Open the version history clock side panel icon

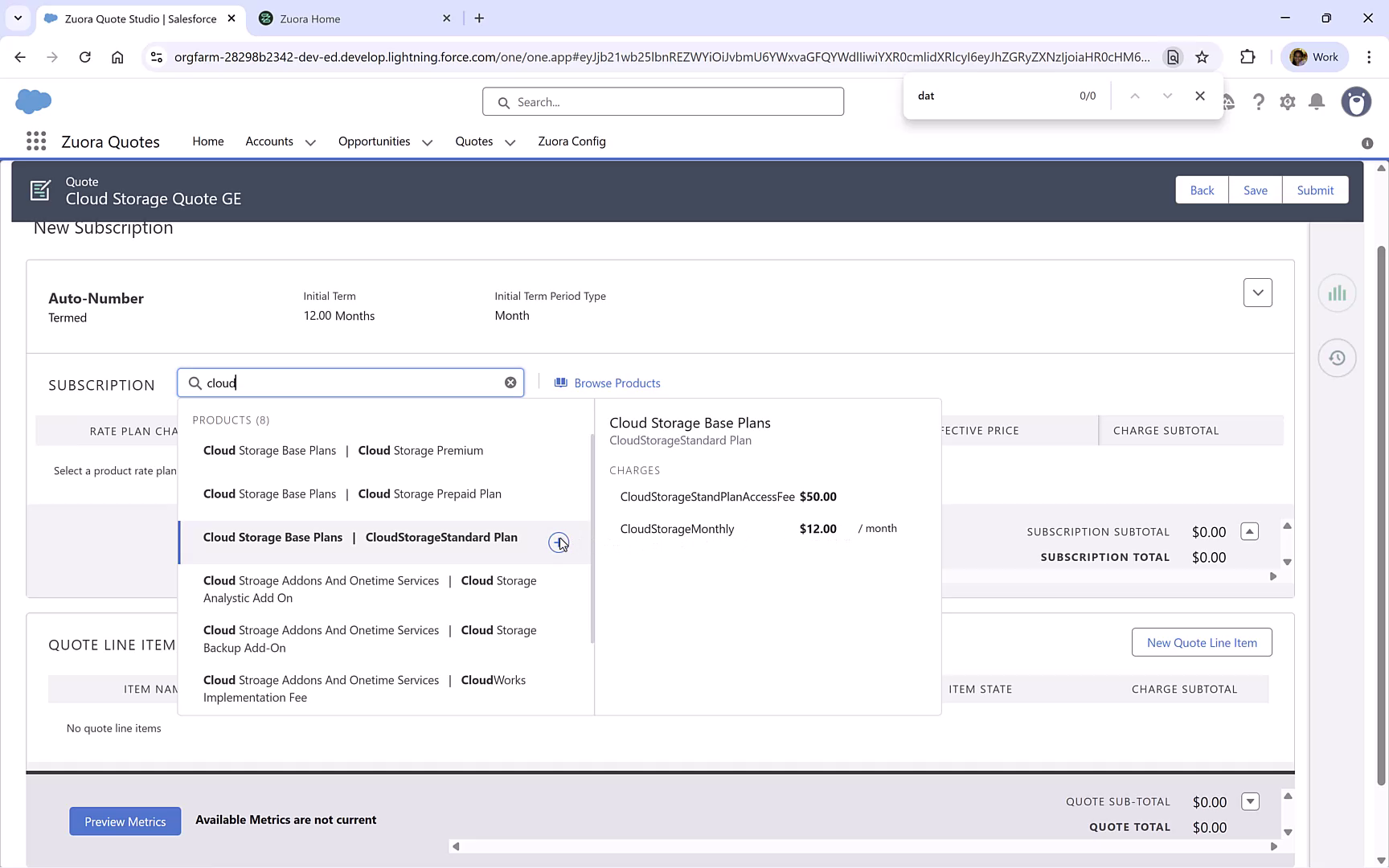click(1337, 358)
